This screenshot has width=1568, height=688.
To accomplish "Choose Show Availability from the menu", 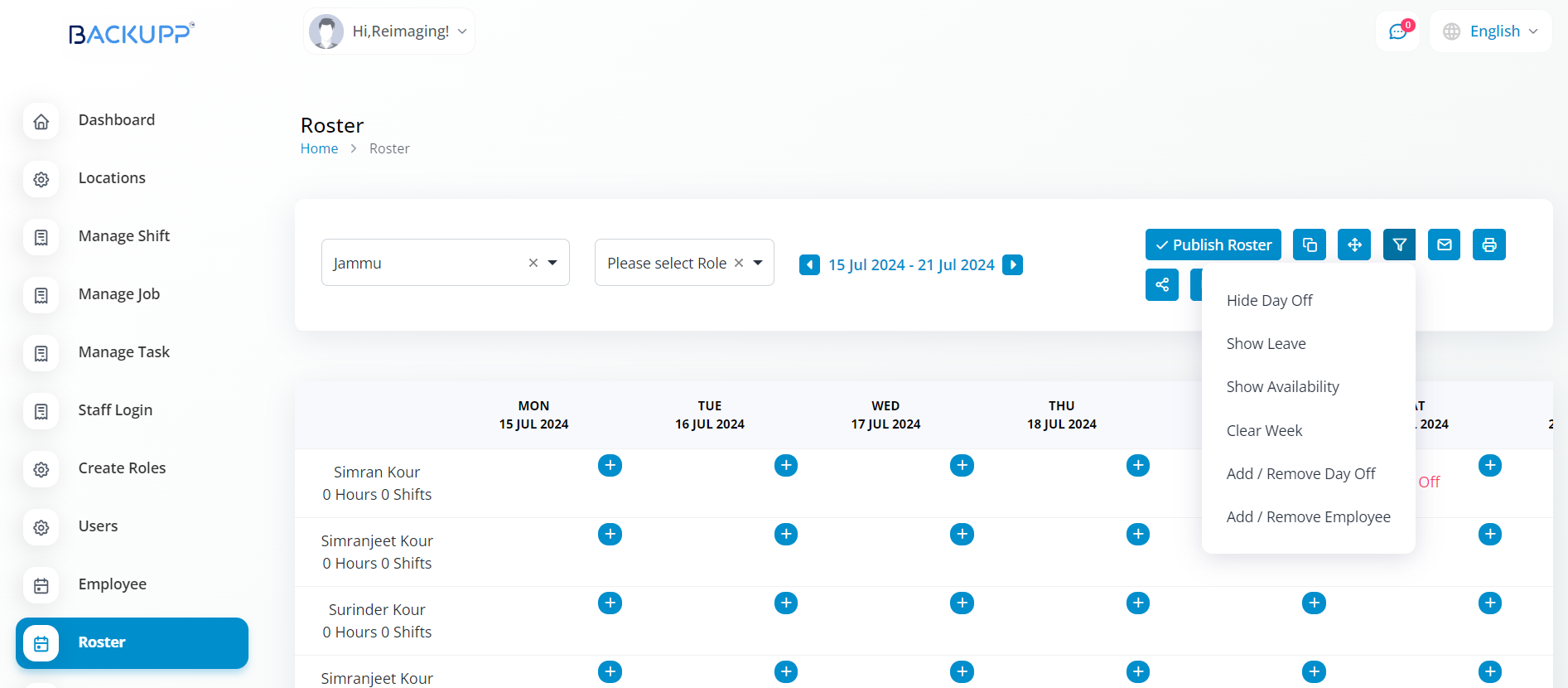I will (1282, 386).
